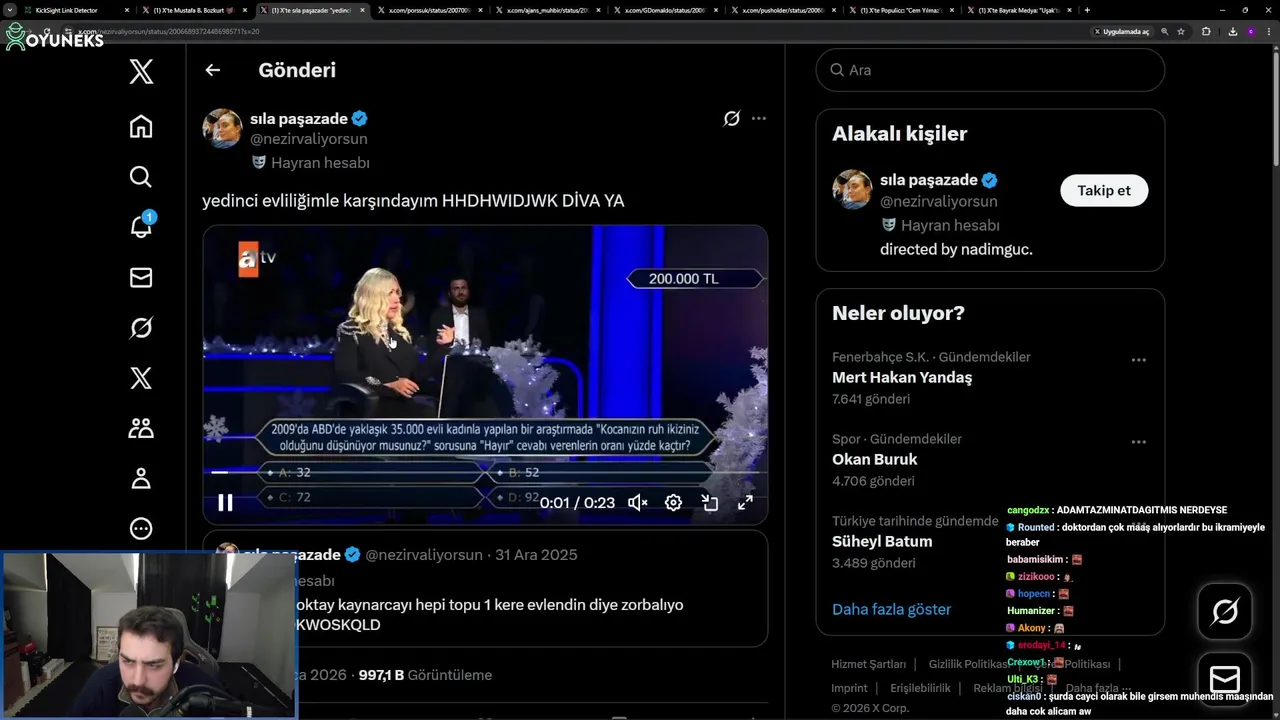Open Okan Buruk trending topic

875,460
